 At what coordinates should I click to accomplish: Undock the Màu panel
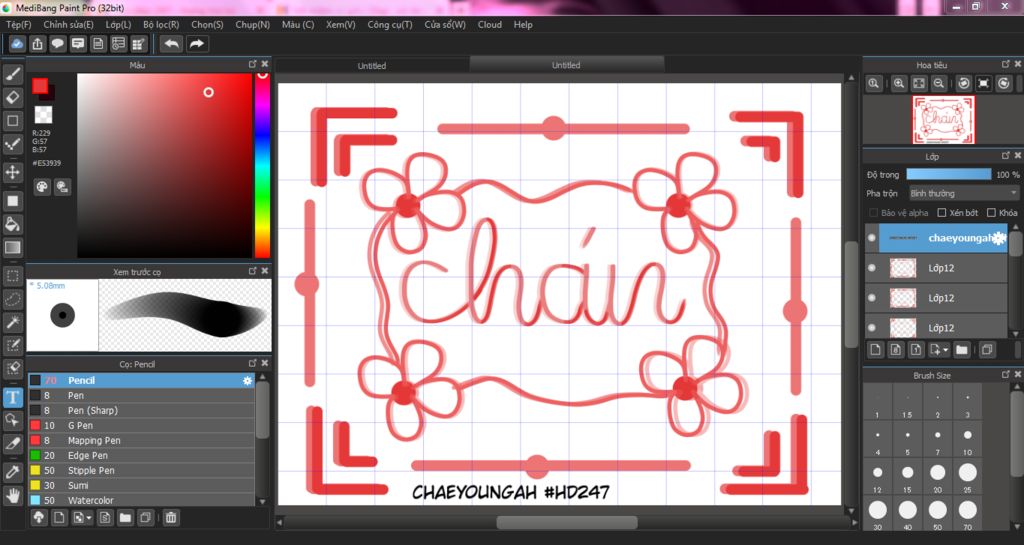point(253,64)
